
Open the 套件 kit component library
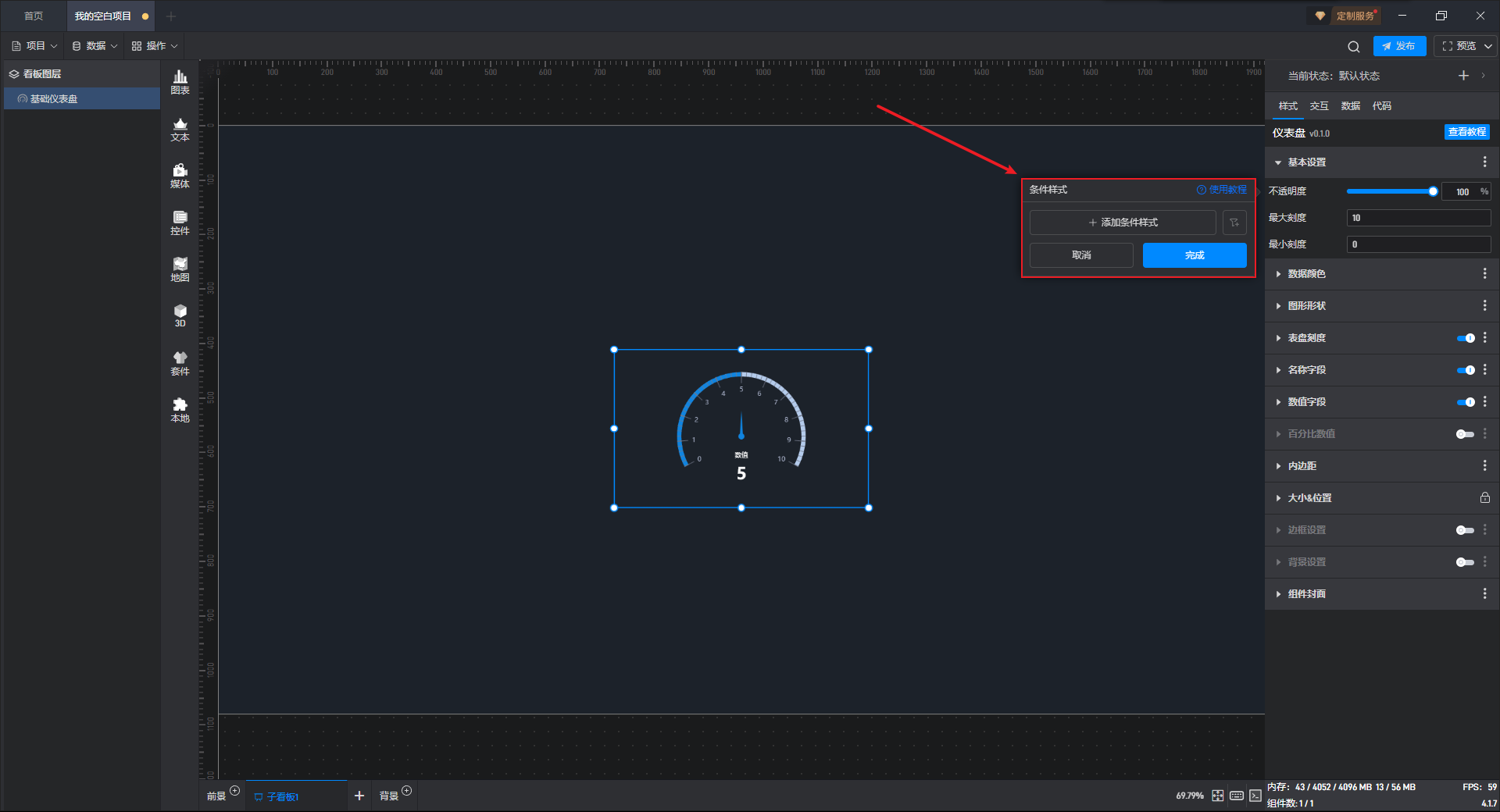pos(180,363)
